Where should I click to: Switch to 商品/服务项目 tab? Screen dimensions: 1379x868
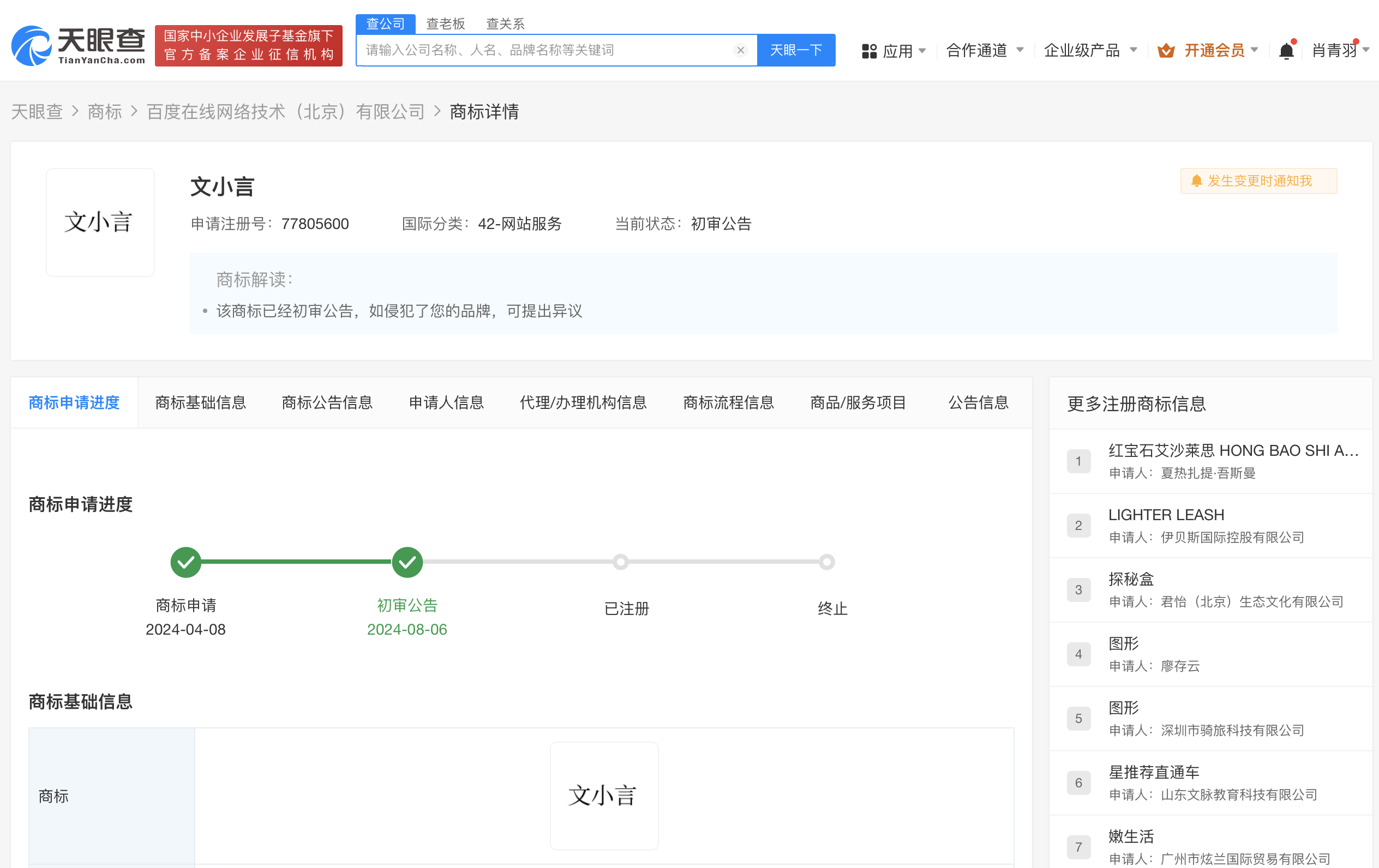click(858, 402)
